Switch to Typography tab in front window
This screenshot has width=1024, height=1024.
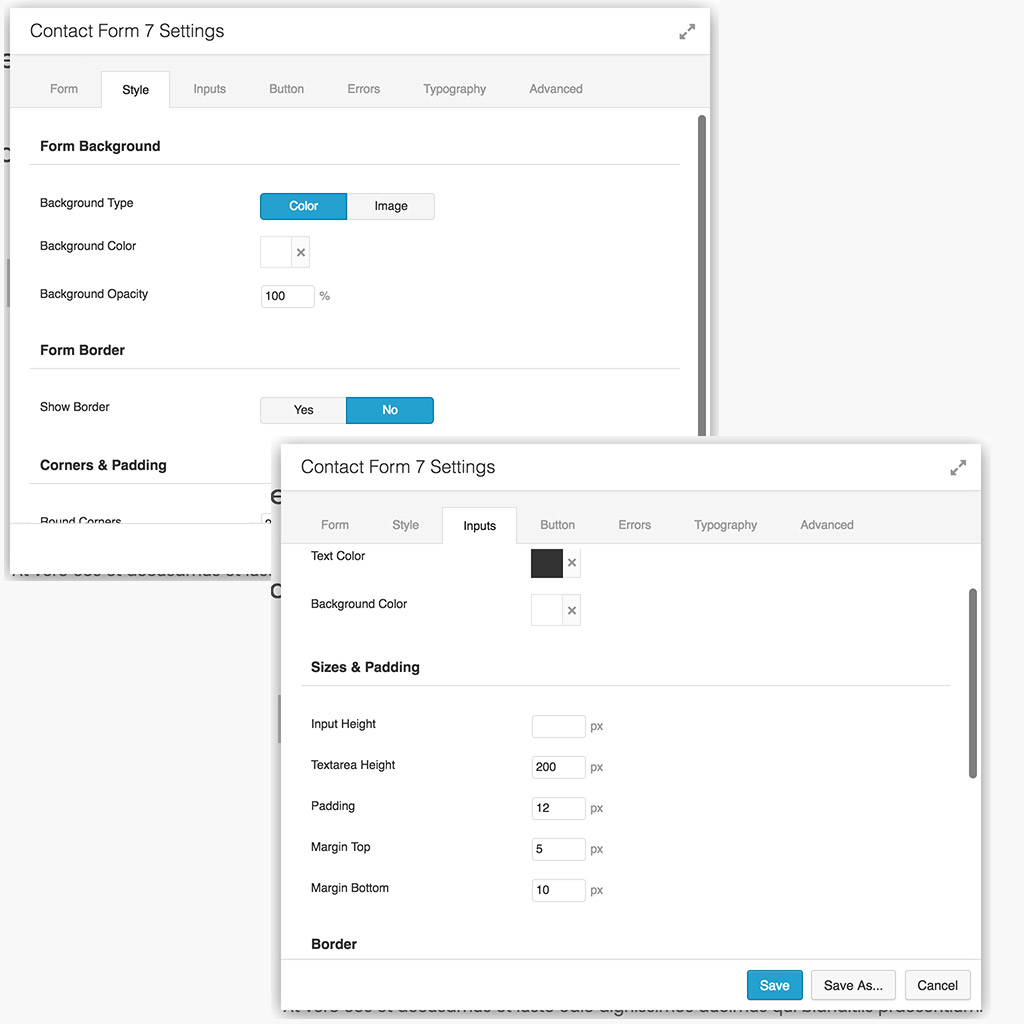click(726, 525)
